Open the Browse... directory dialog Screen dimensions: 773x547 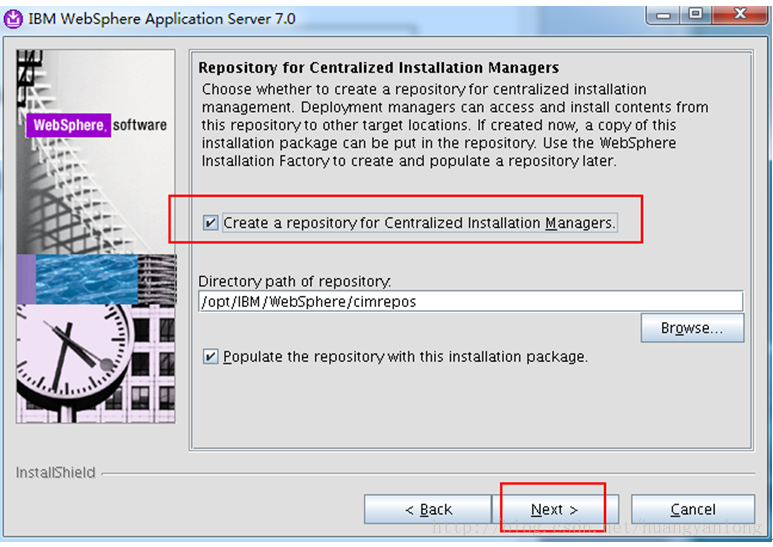[x=692, y=328]
